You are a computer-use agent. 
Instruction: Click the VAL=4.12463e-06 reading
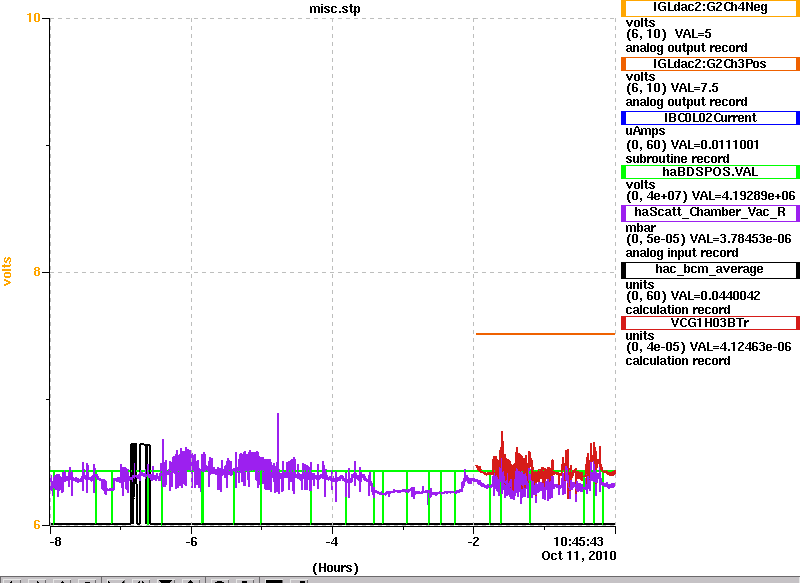(740, 347)
